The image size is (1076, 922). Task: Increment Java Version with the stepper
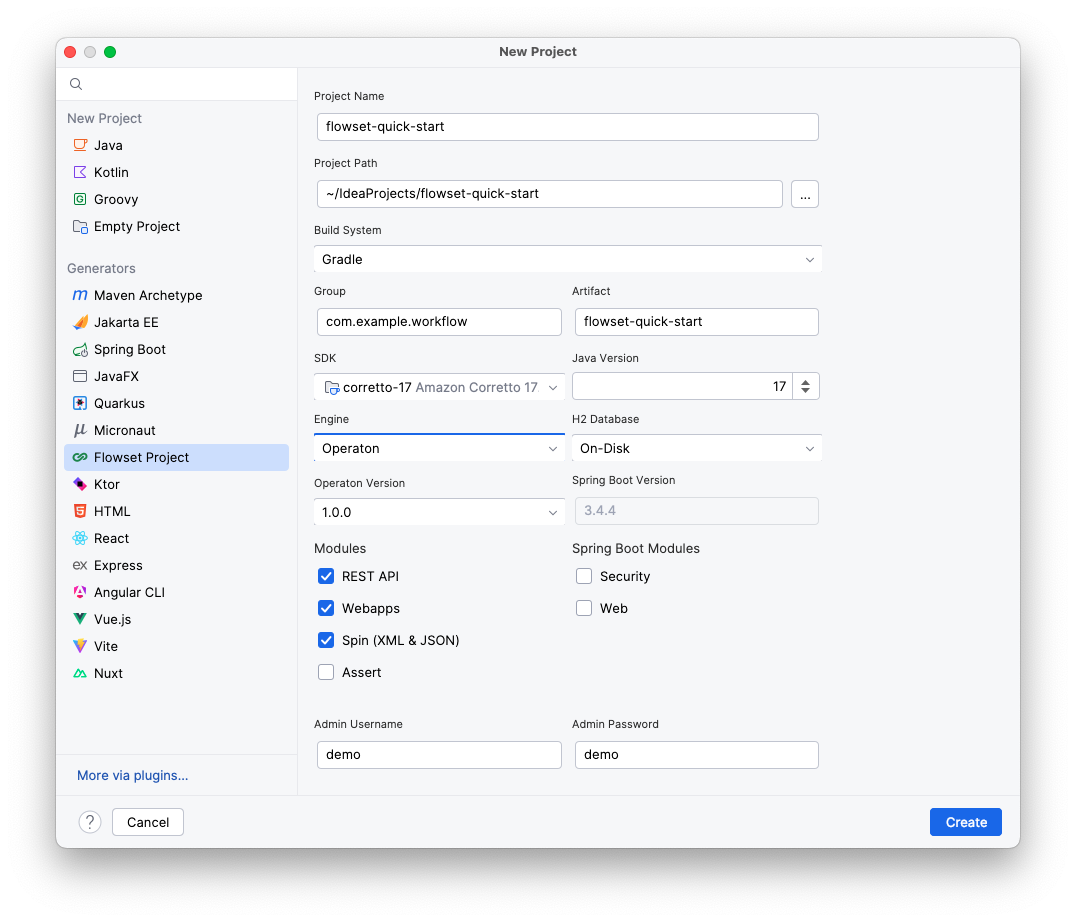806,381
